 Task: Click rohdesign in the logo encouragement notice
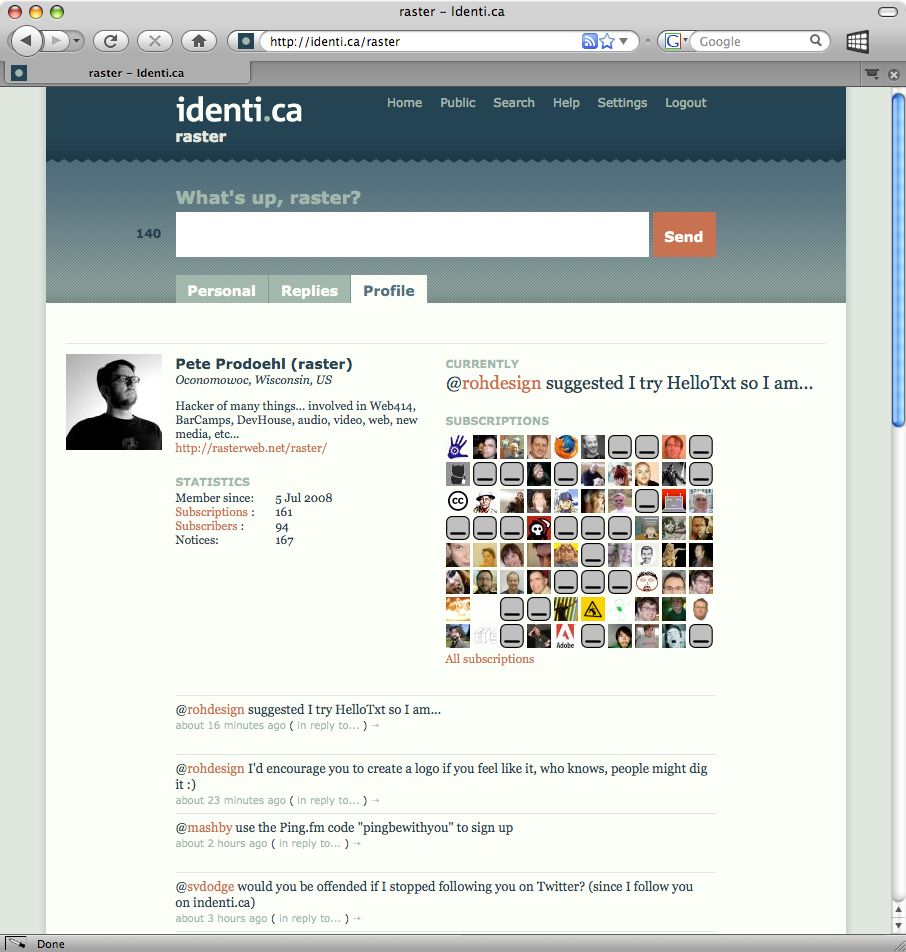(216, 768)
